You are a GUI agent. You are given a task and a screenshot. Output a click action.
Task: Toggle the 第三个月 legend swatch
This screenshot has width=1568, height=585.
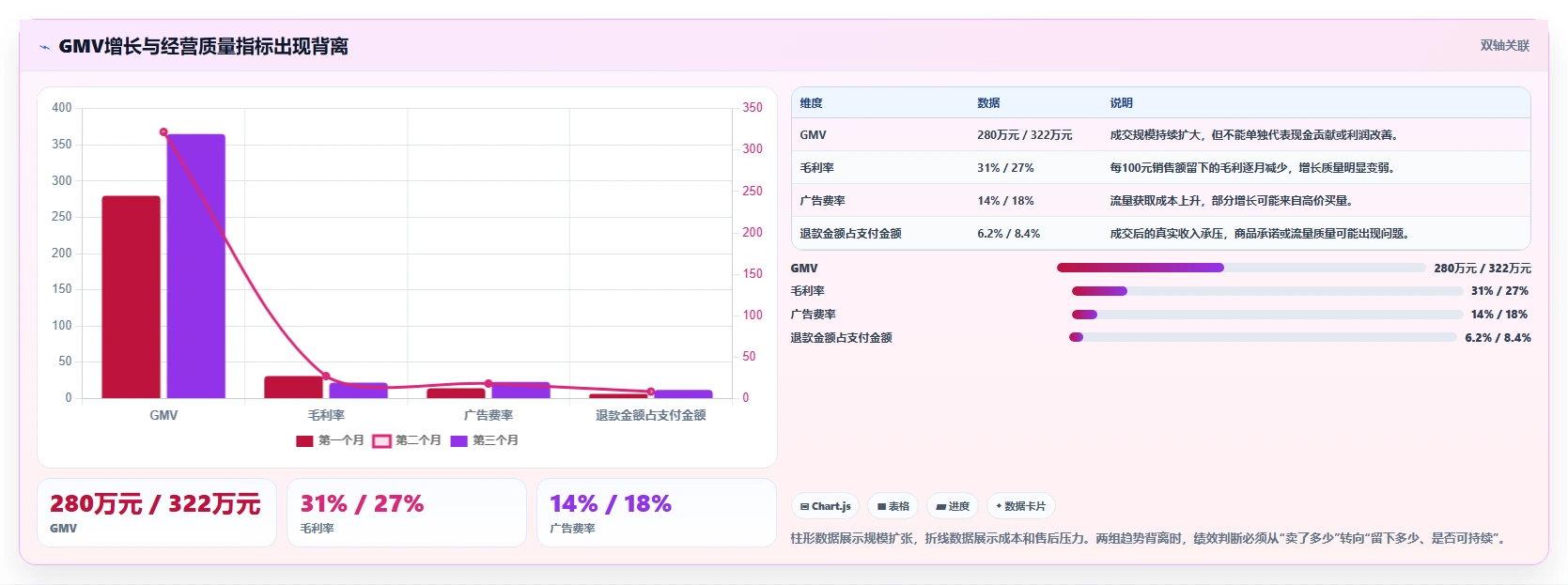point(458,440)
